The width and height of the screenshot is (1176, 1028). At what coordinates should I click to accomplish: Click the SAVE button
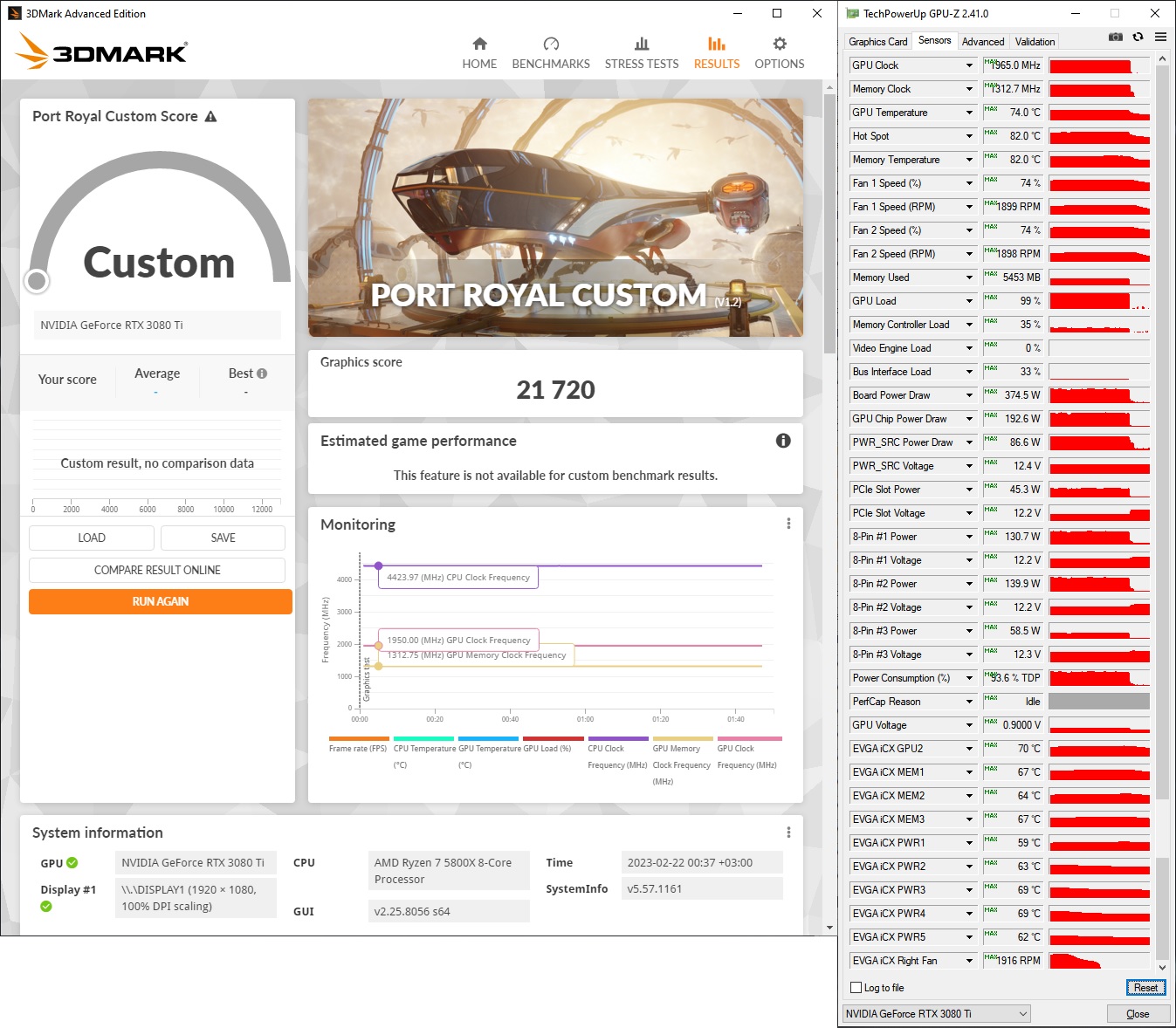click(223, 538)
